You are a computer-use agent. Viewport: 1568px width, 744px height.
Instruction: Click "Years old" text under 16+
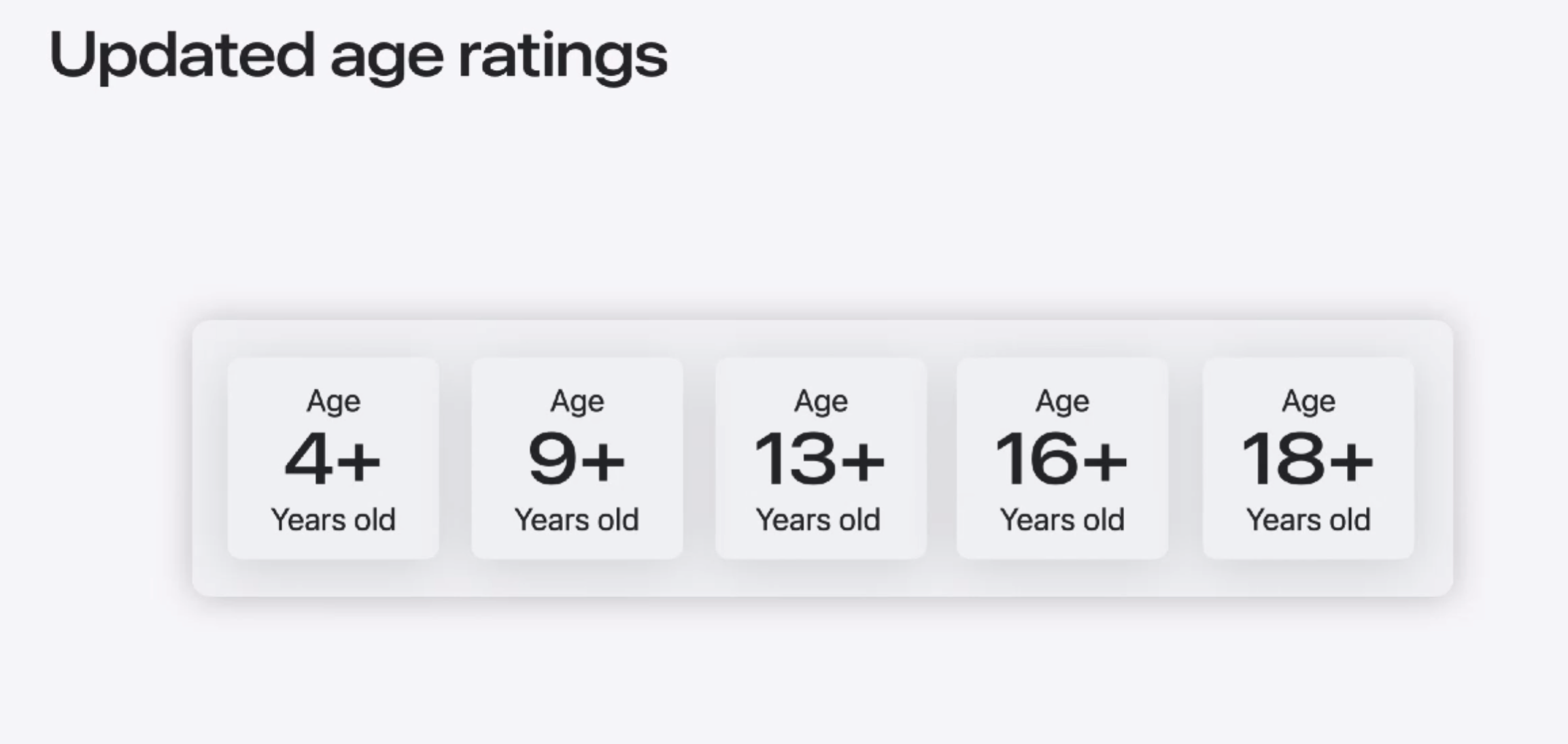point(1062,520)
